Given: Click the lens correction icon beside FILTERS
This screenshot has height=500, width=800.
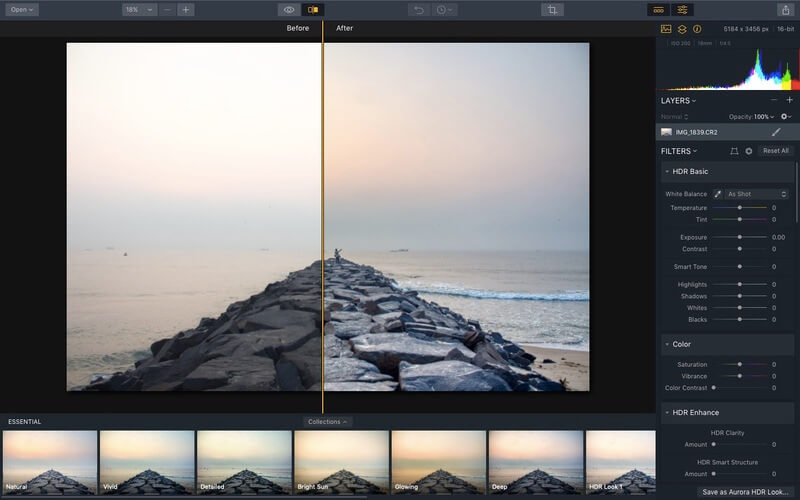Looking at the screenshot, I should pyautogui.click(x=734, y=151).
